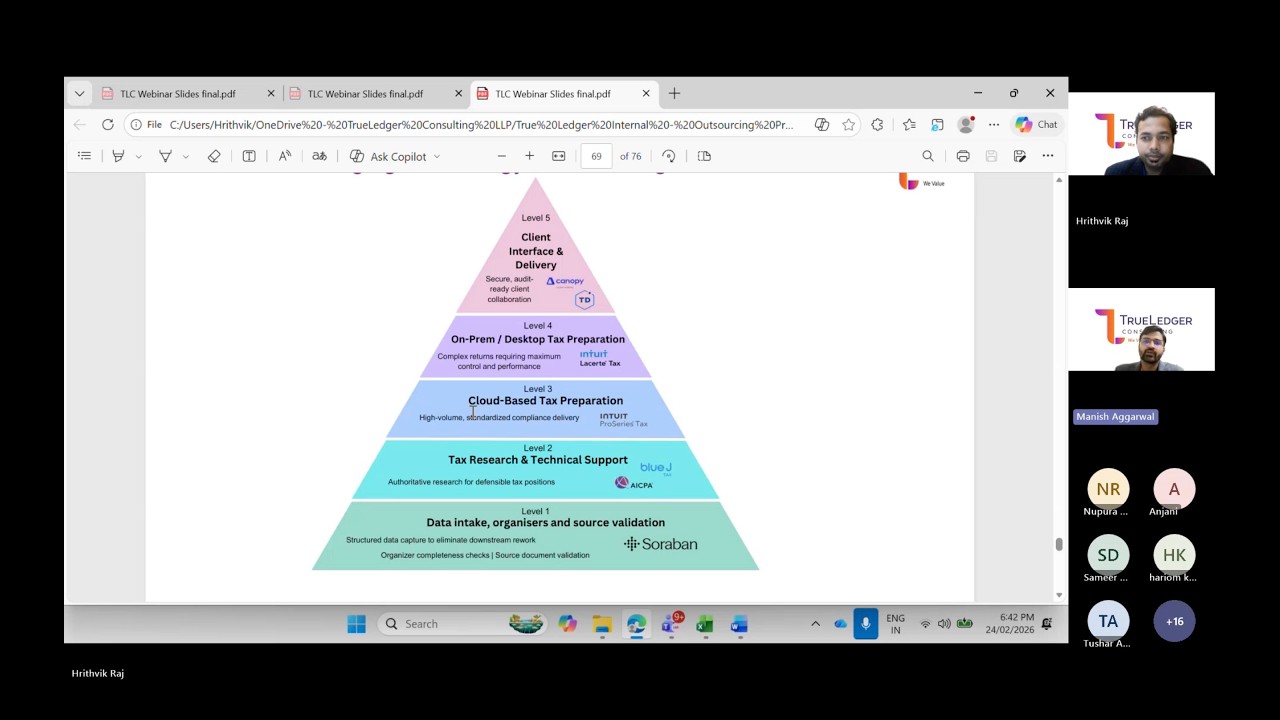Click the taskbar Search box
1280x720 pixels.
[463, 624]
